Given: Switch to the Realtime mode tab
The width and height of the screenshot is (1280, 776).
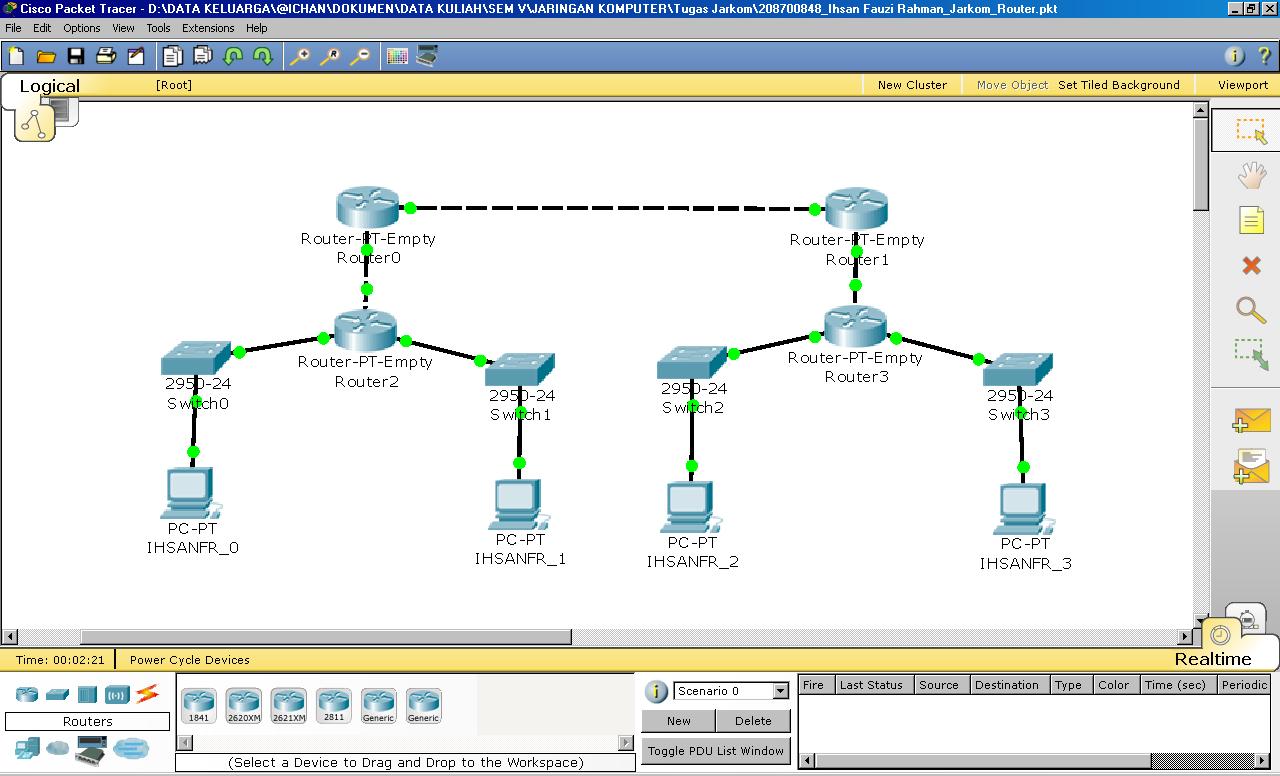Looking at the screenshot, I should point(1213,659).
